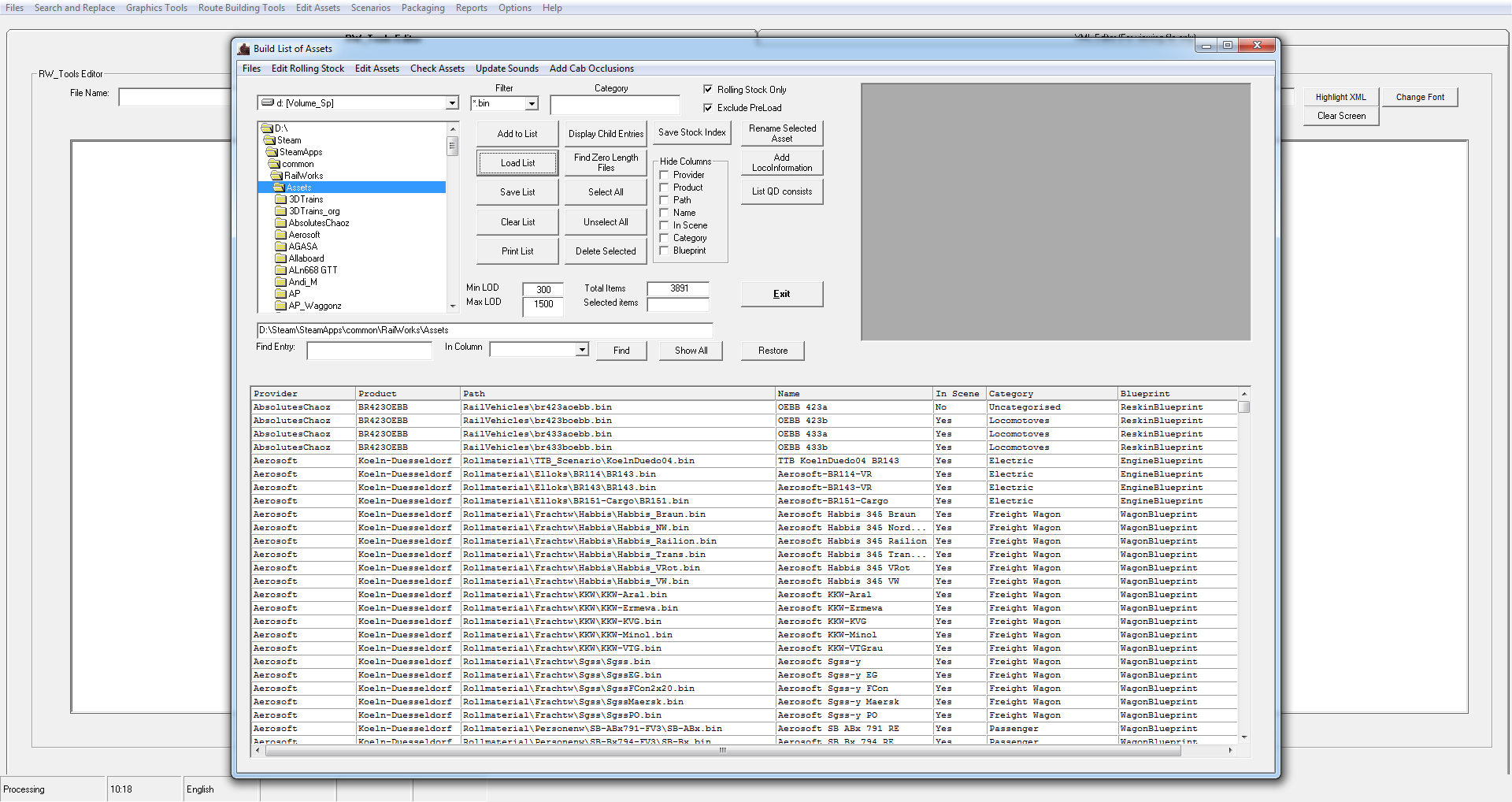1512x802 pixels.
Task: Select the AP_Waggonz folder icon
Action: (x=280, y=306)
